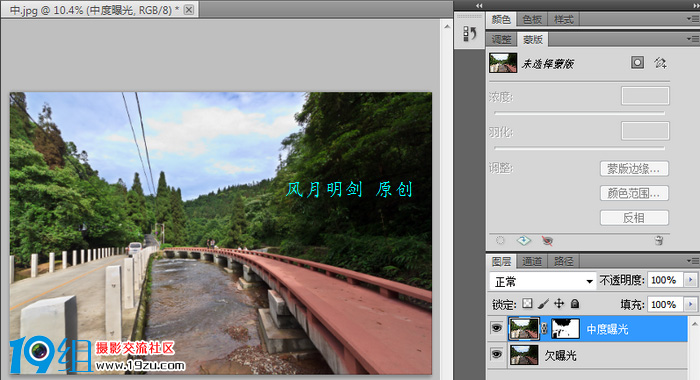Click the 蒙版边缘... button
This screenshot has width=700, height=380.
(634, 169)
